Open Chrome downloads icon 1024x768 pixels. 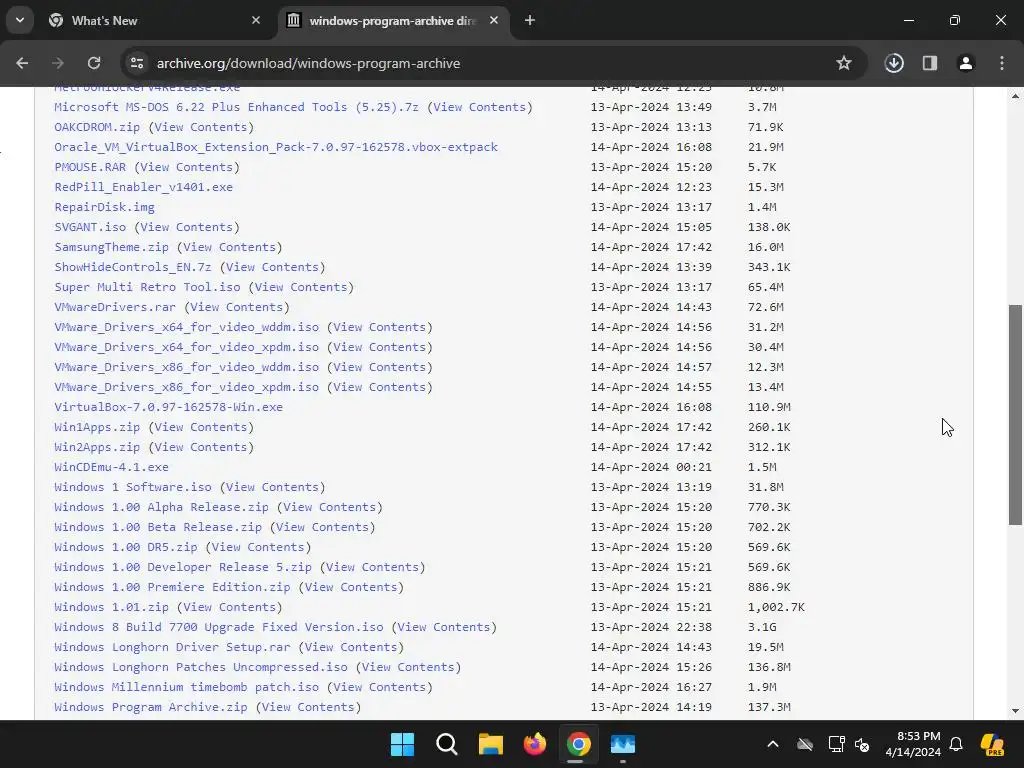coord(894,63)
